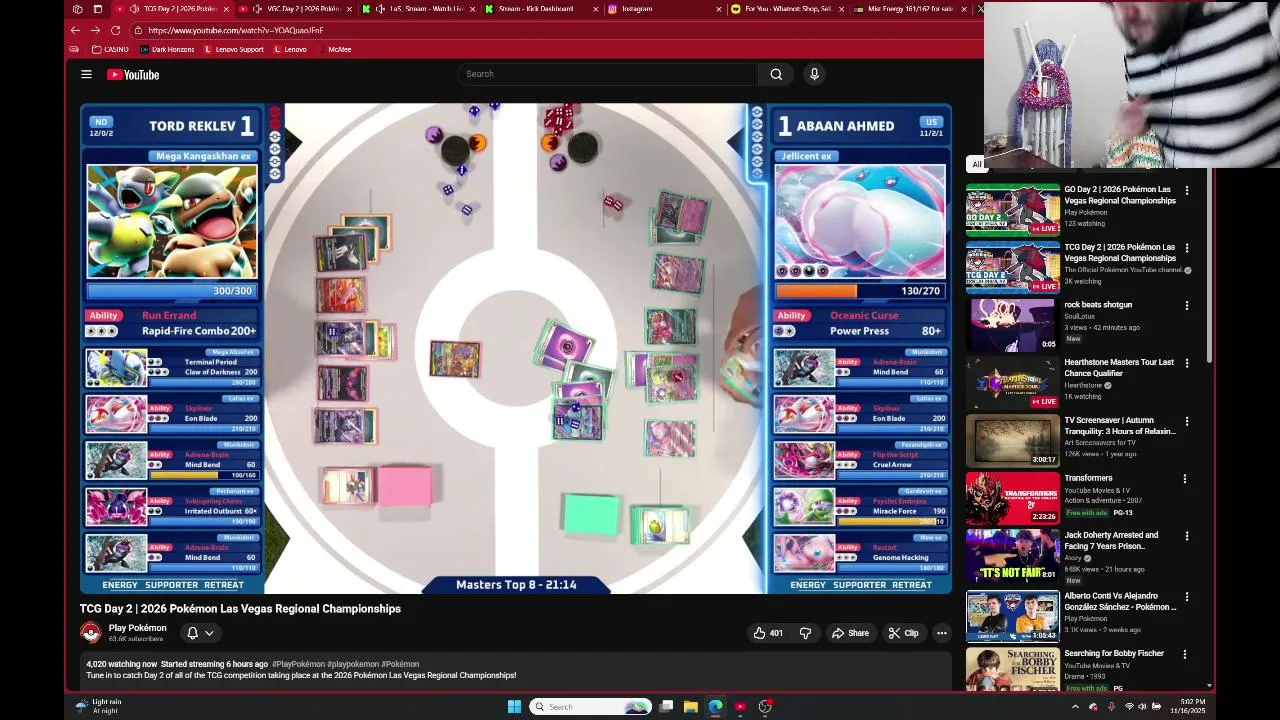The image size is (1280, 720).
Task: Select the All filter chip
Action: tap(976, 164)
